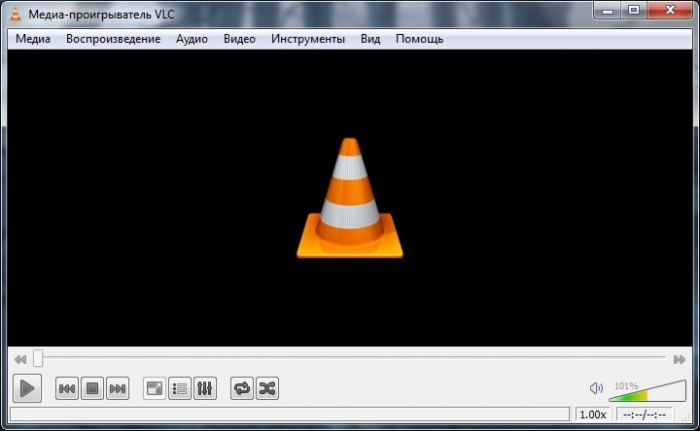Toggle fullscreen video mode
This screenshot has height=431, width=700.
pyautogui.click(x=154, y=388)
